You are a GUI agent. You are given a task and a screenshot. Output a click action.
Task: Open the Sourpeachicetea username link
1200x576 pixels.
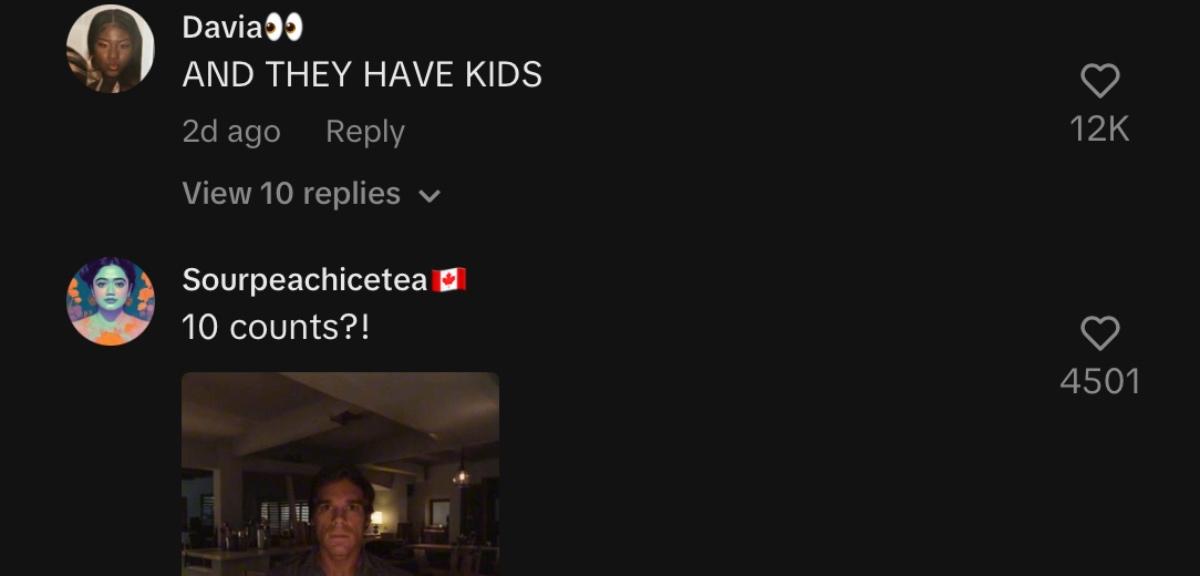[x=305, y=281]
